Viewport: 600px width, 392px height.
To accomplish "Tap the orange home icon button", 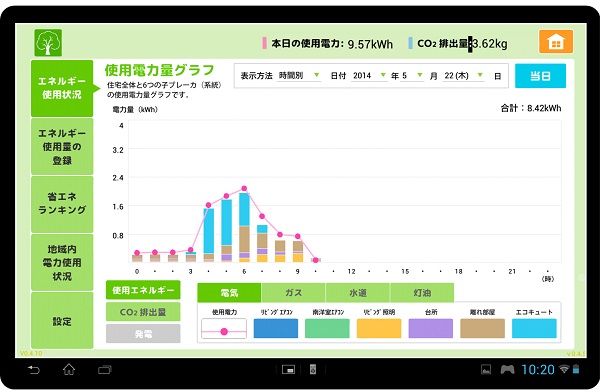I will [x=556, y=42].
